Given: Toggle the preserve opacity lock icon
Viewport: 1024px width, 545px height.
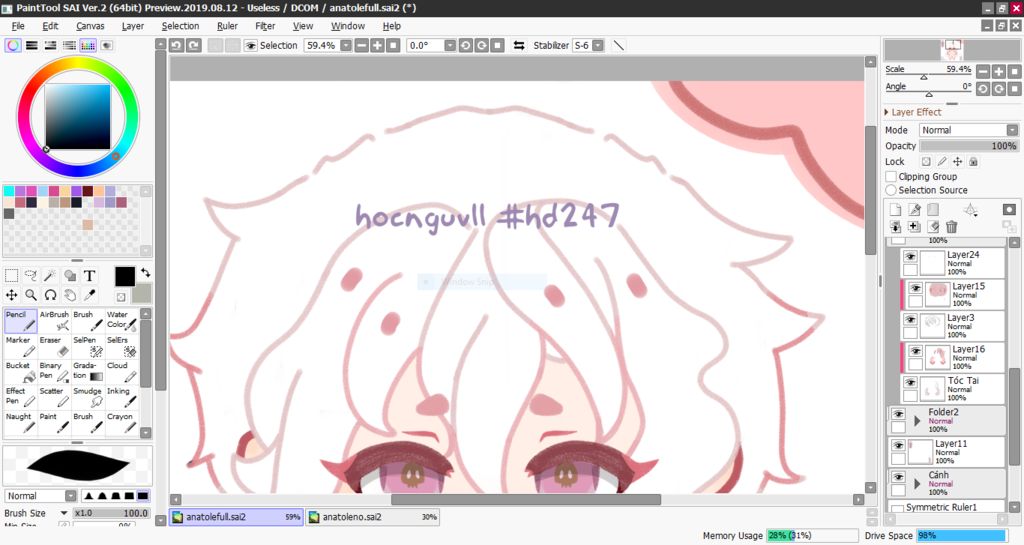Looking at the screenshot, I should tap(926, 161).
